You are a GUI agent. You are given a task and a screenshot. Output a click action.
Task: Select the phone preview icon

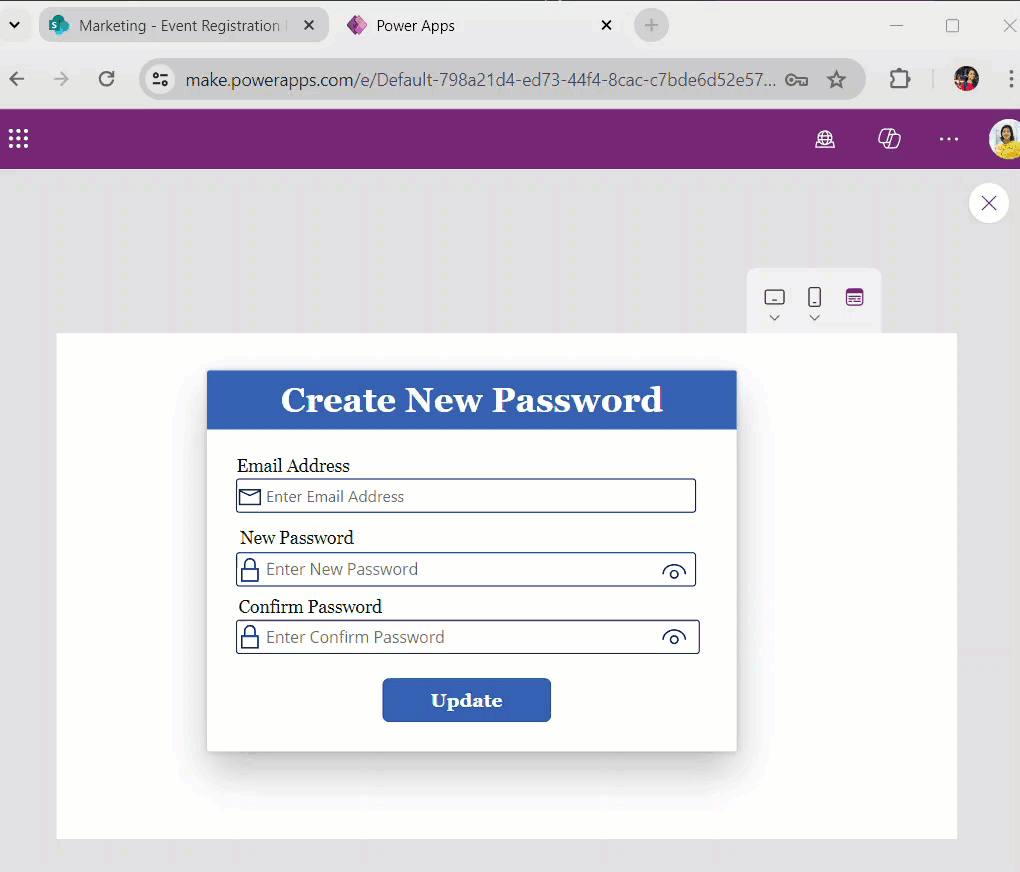(x=814, y=296)
